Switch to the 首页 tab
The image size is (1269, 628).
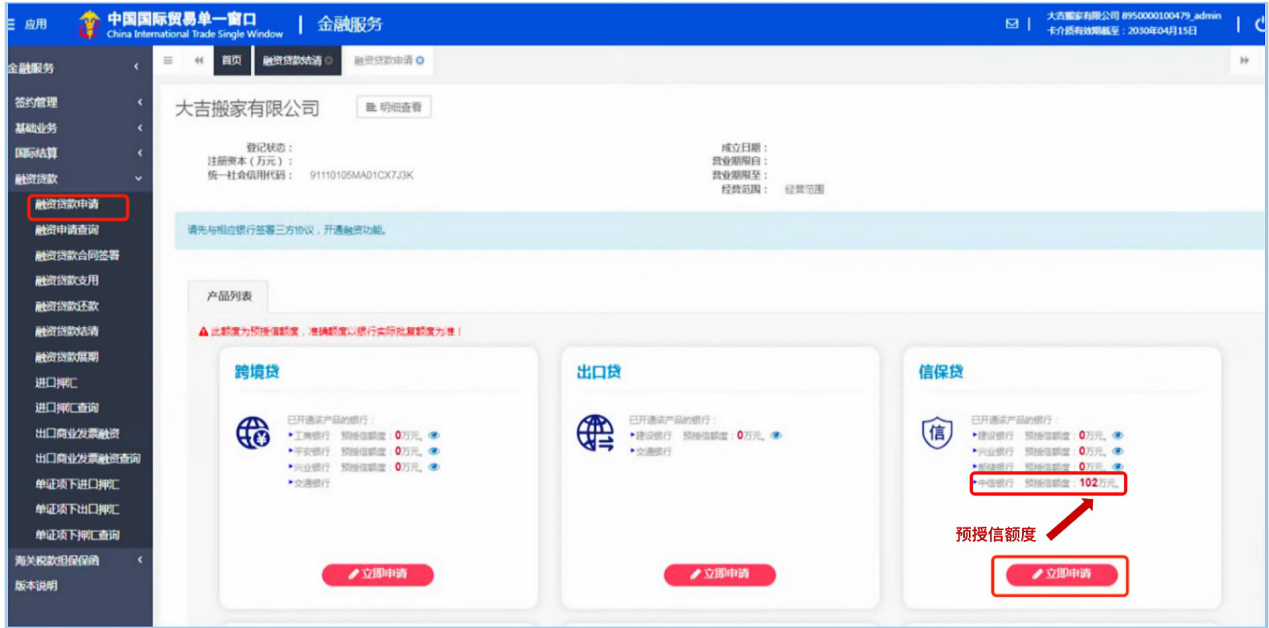tap(231, 61)
